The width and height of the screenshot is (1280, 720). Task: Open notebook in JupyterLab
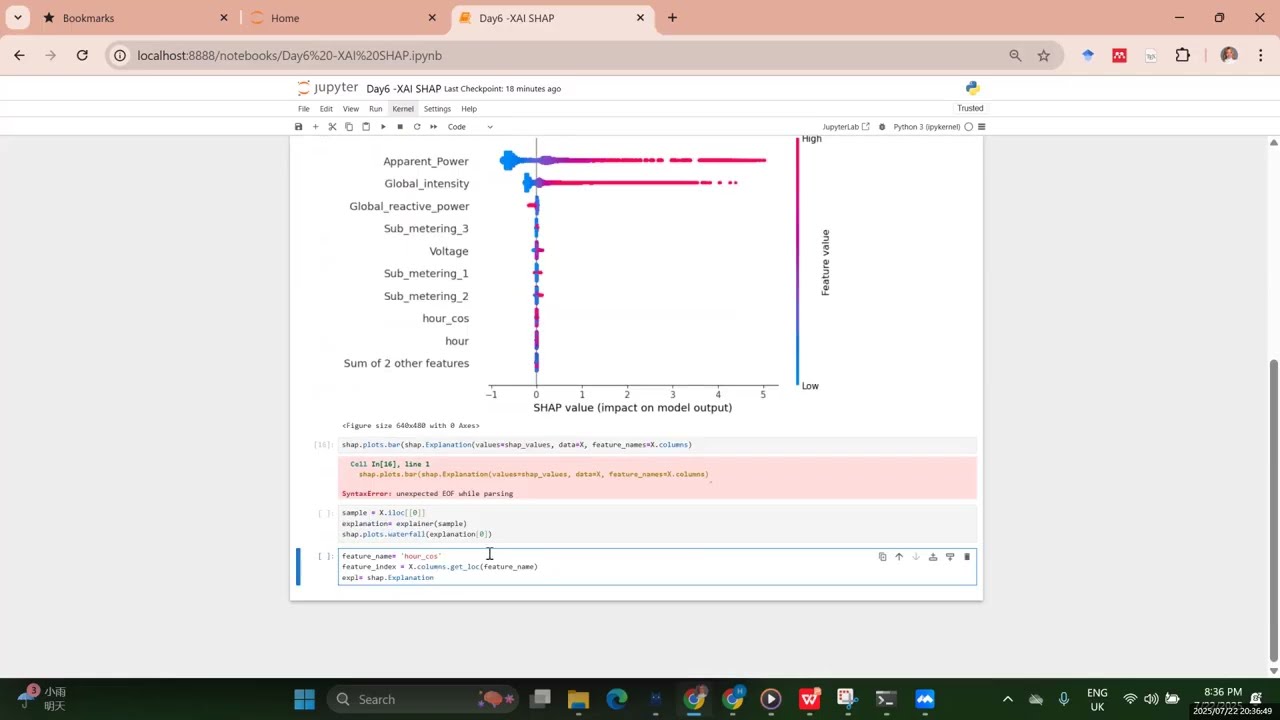tap(846, 127)
